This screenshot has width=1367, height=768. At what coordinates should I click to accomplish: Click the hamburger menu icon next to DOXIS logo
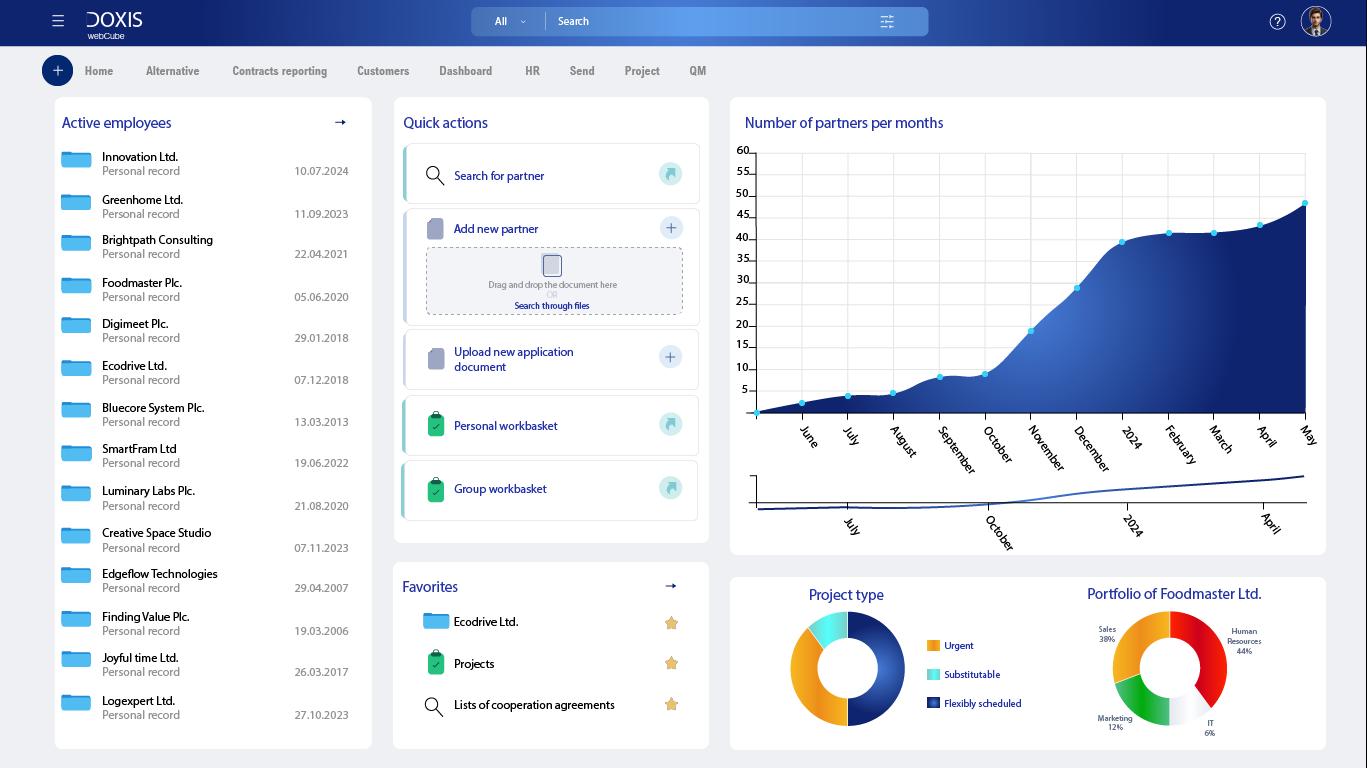pyautogui.click(x=57, y=21)
